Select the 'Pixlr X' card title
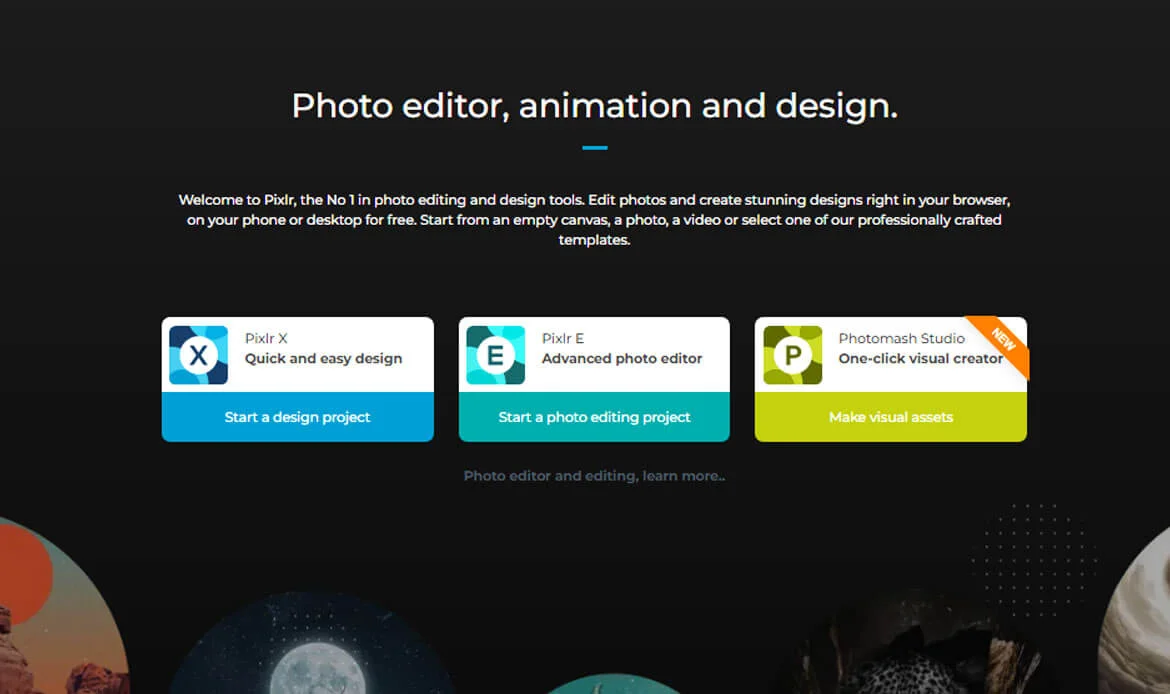Screen dimensions: 1170x694 pyautogui.click(x=266, y=339)
